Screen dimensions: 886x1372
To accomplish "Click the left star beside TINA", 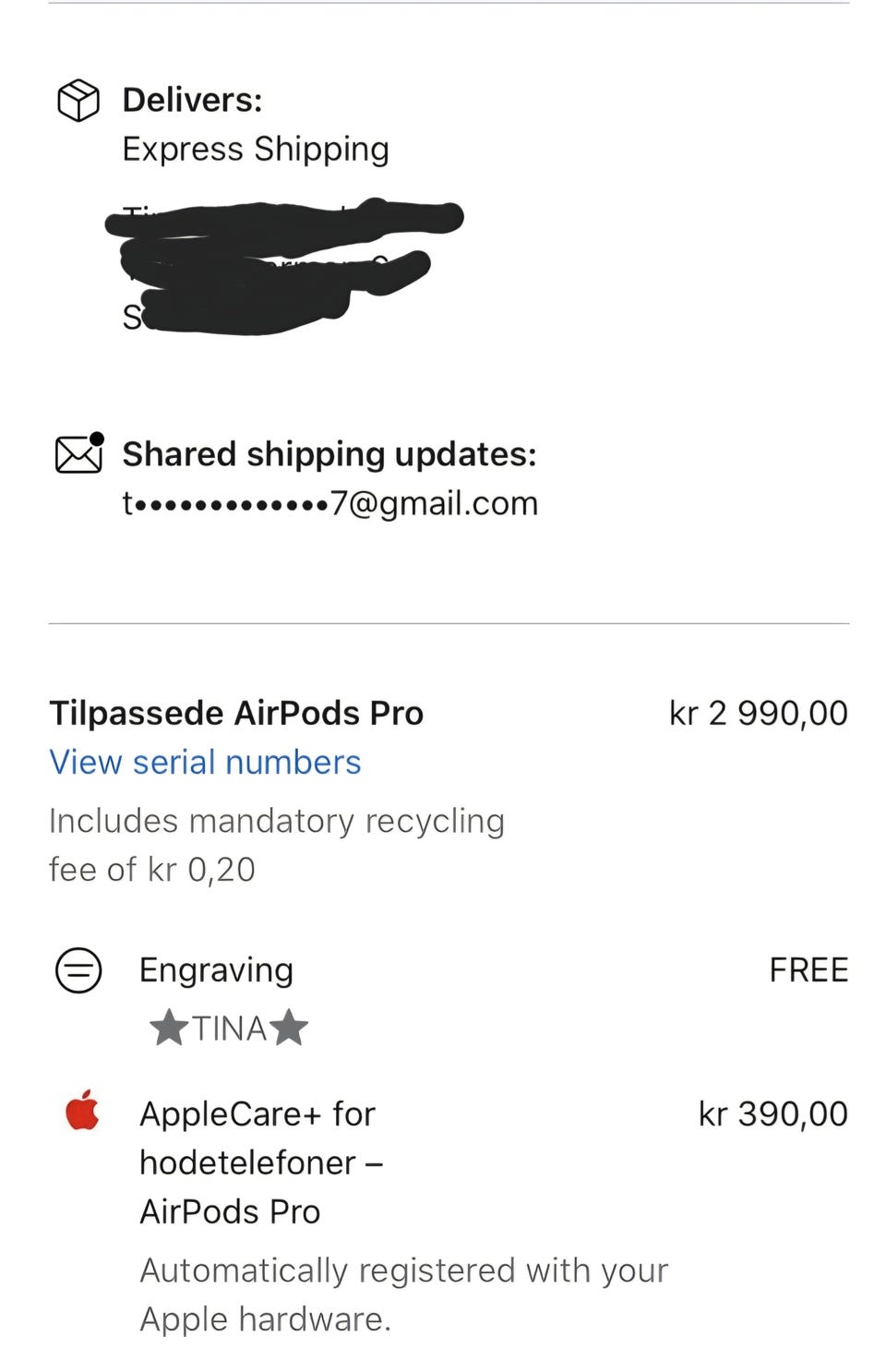I will click(x=169, y=1028).
